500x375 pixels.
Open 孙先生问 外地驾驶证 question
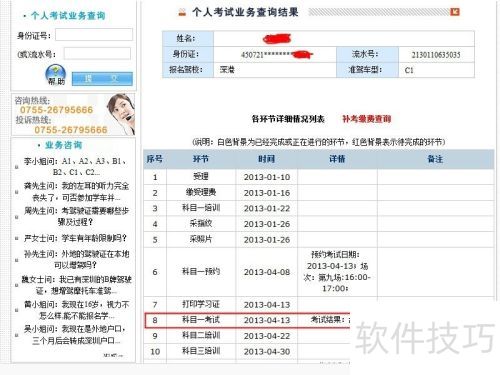[x=76, y=259]
